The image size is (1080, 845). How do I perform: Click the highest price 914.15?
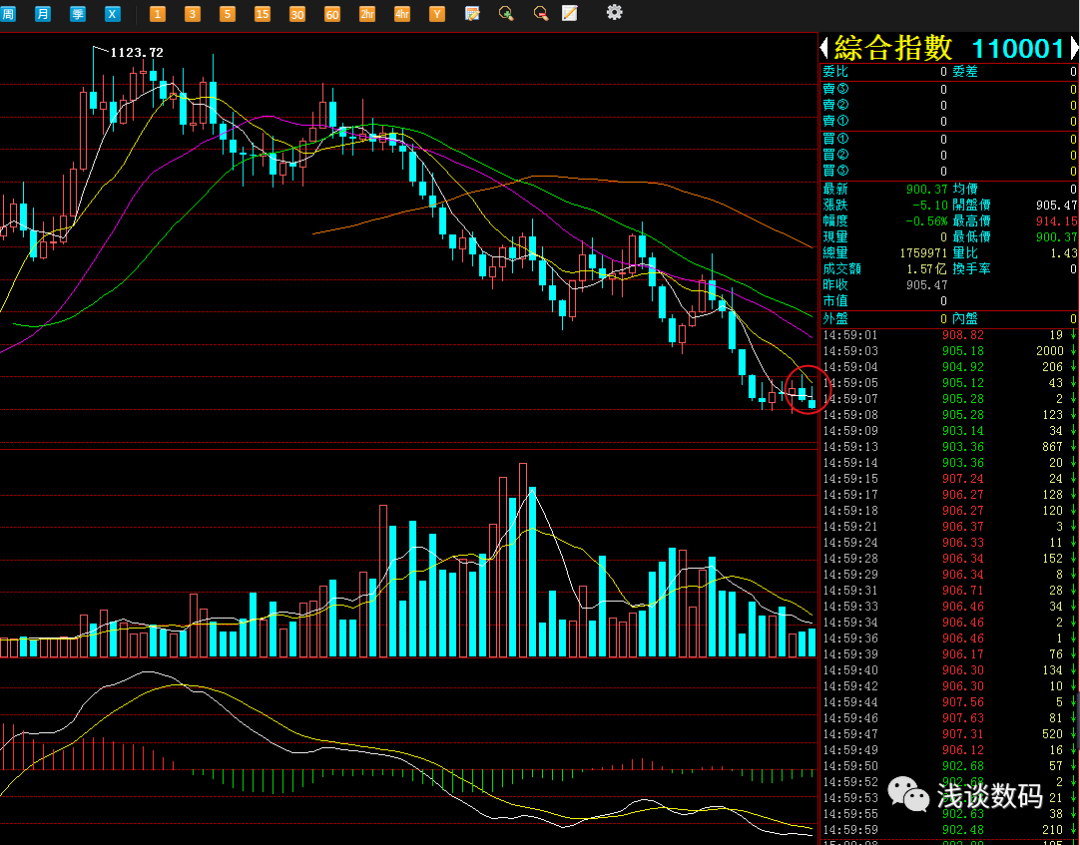pos(1057,221)
